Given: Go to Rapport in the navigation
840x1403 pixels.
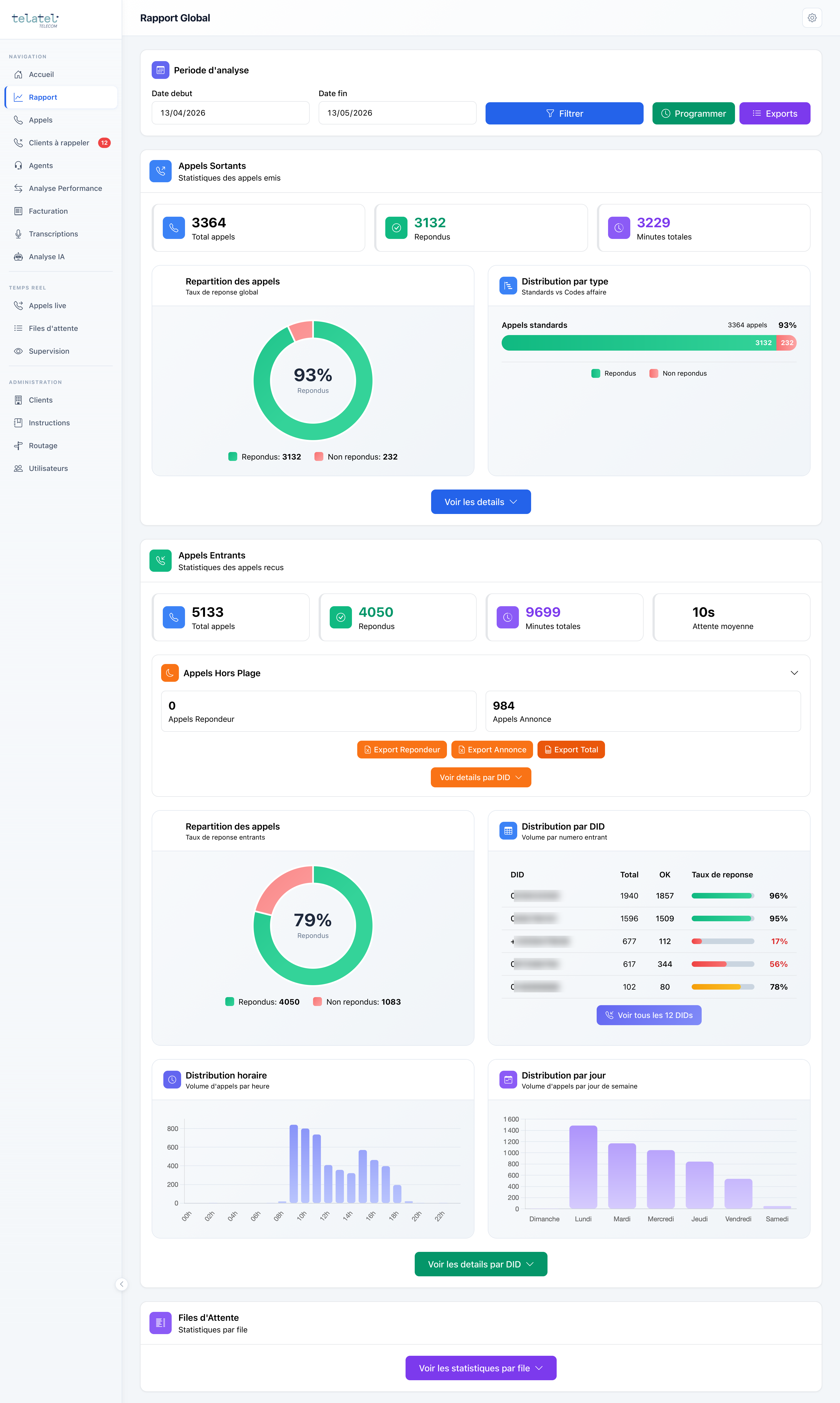Looking at the screenshot, I should pyautogui.click(x=61, y=97).
